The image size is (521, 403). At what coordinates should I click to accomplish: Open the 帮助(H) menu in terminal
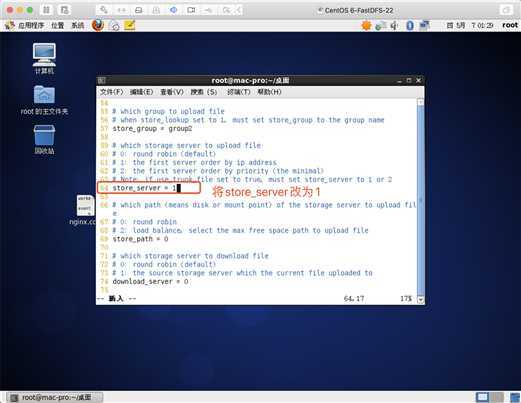pos(269,92)
